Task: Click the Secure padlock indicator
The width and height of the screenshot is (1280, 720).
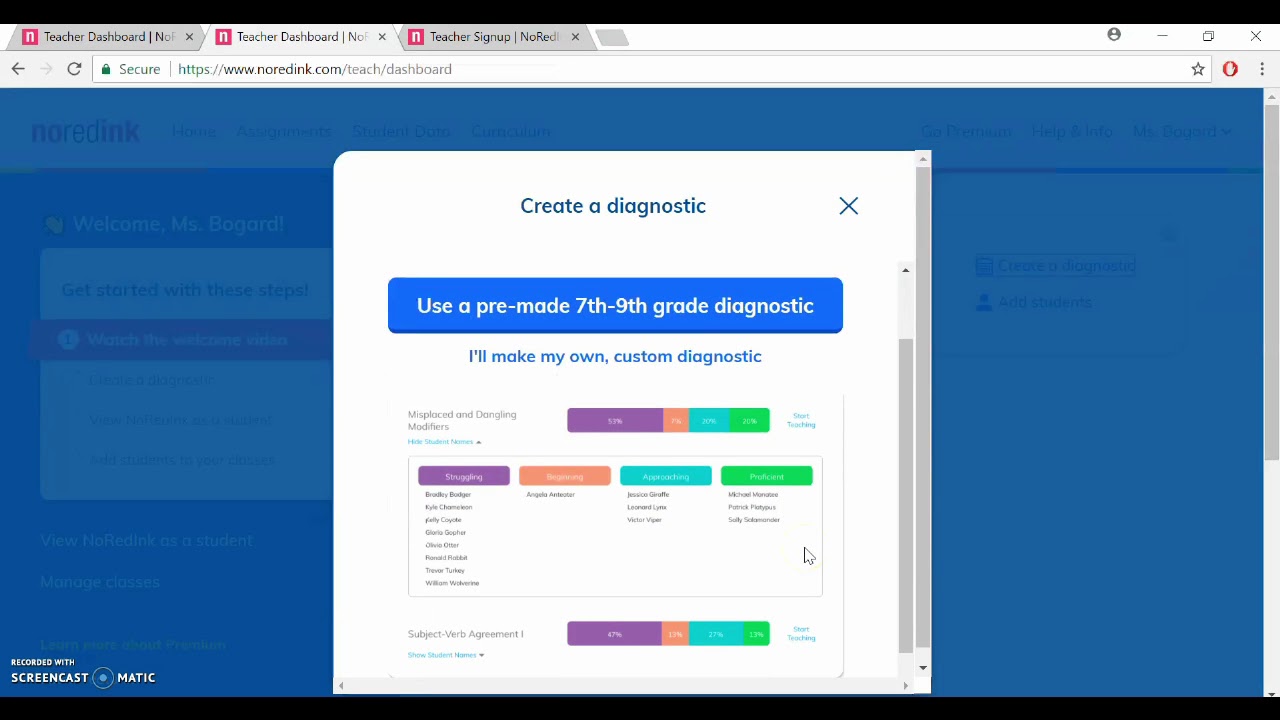Action: coord(131,69)
